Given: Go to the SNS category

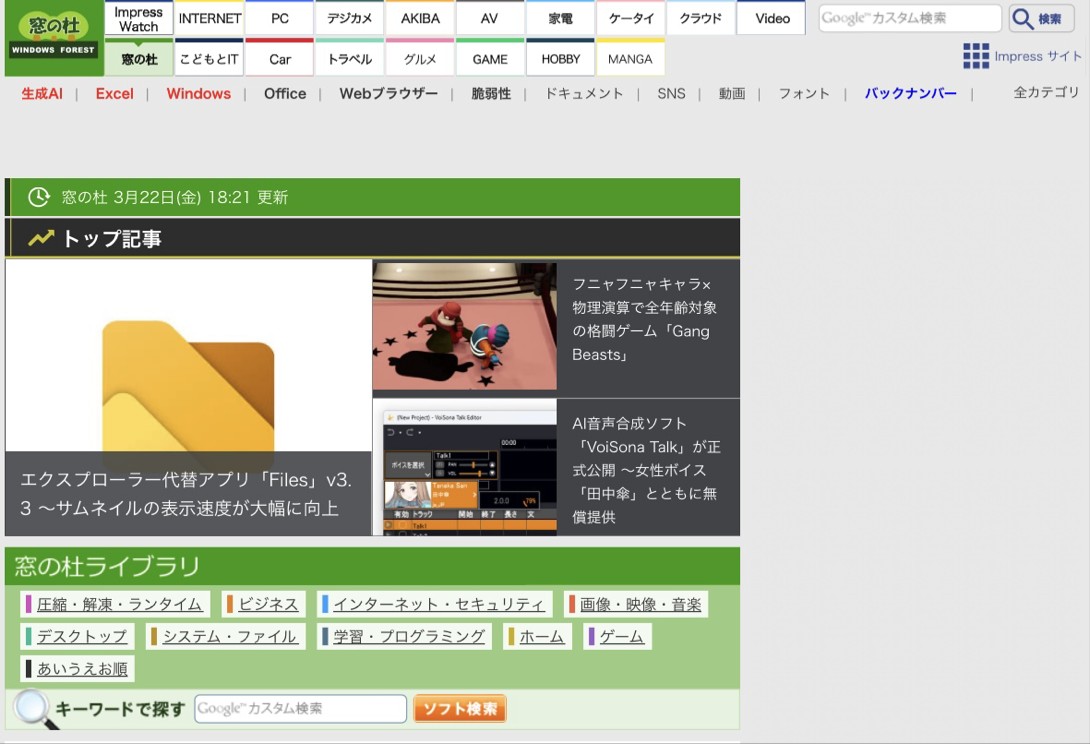Looking at the screenshot, I should [671, 93].
